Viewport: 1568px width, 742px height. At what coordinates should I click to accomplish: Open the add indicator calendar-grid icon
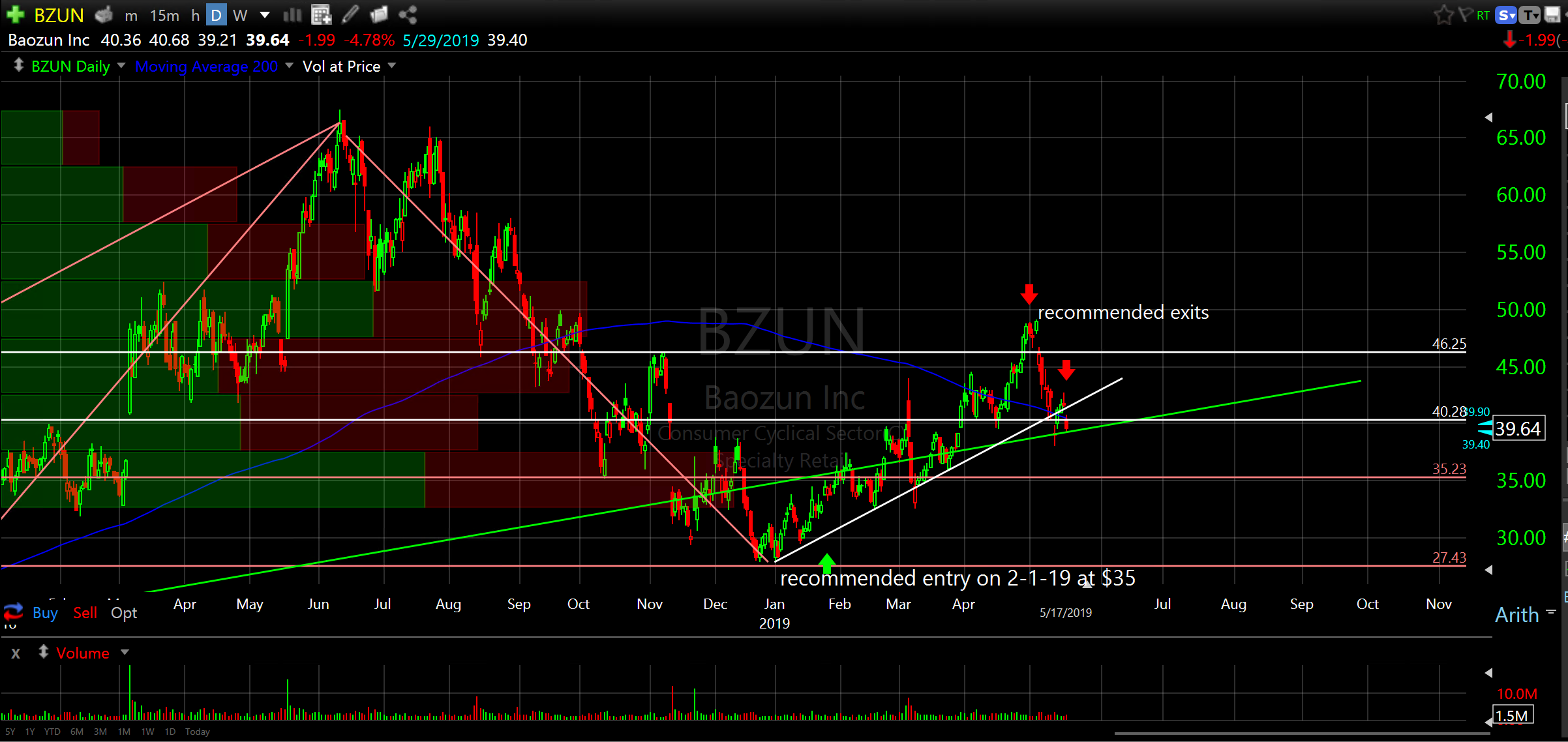[321, 14]
